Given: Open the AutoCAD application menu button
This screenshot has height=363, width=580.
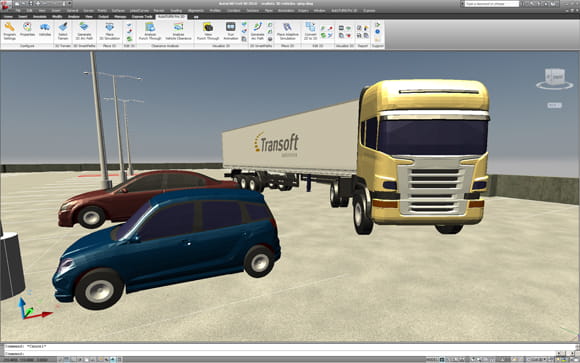Looking at the screenshot, I should (x=6, y=4).
